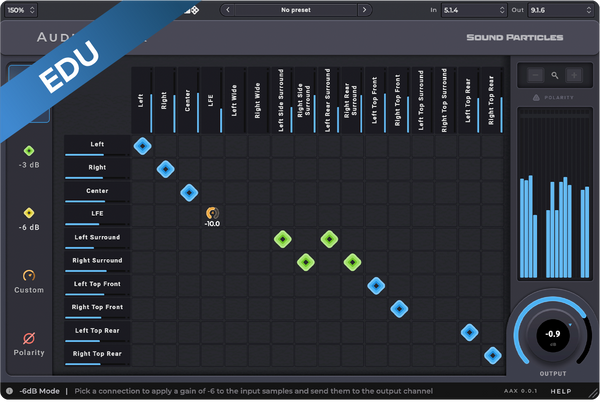Open the Out 9.1.6 format dropdown

click(561, 10)
